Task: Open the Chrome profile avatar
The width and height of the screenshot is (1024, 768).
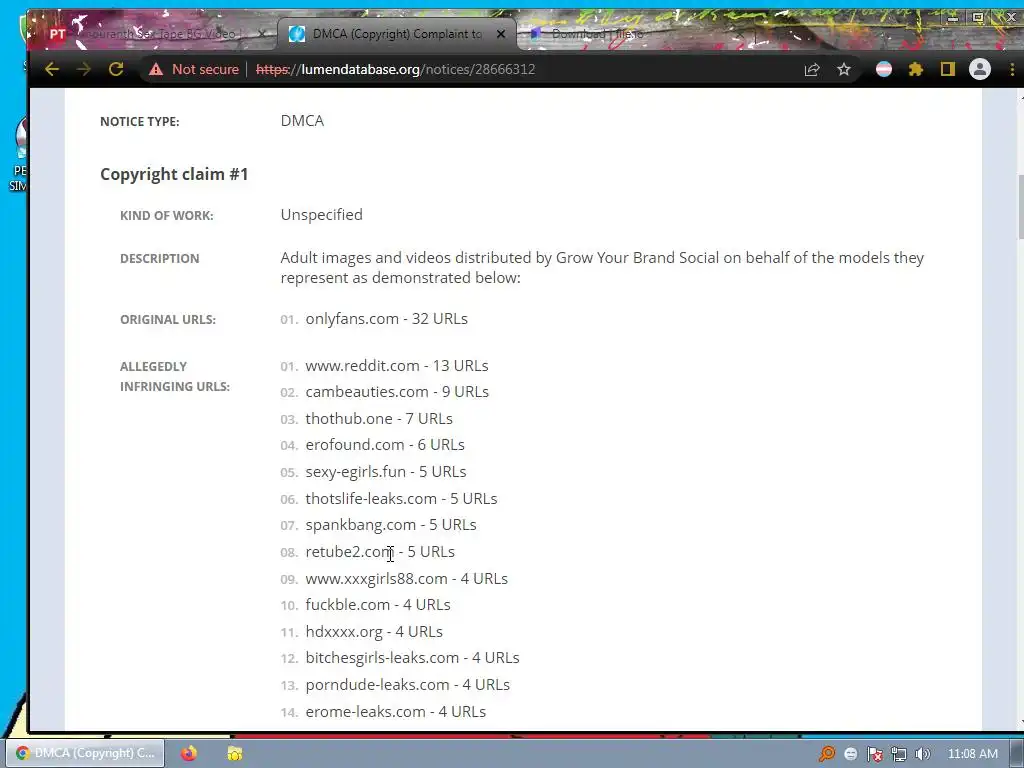Action: point(980,69)
